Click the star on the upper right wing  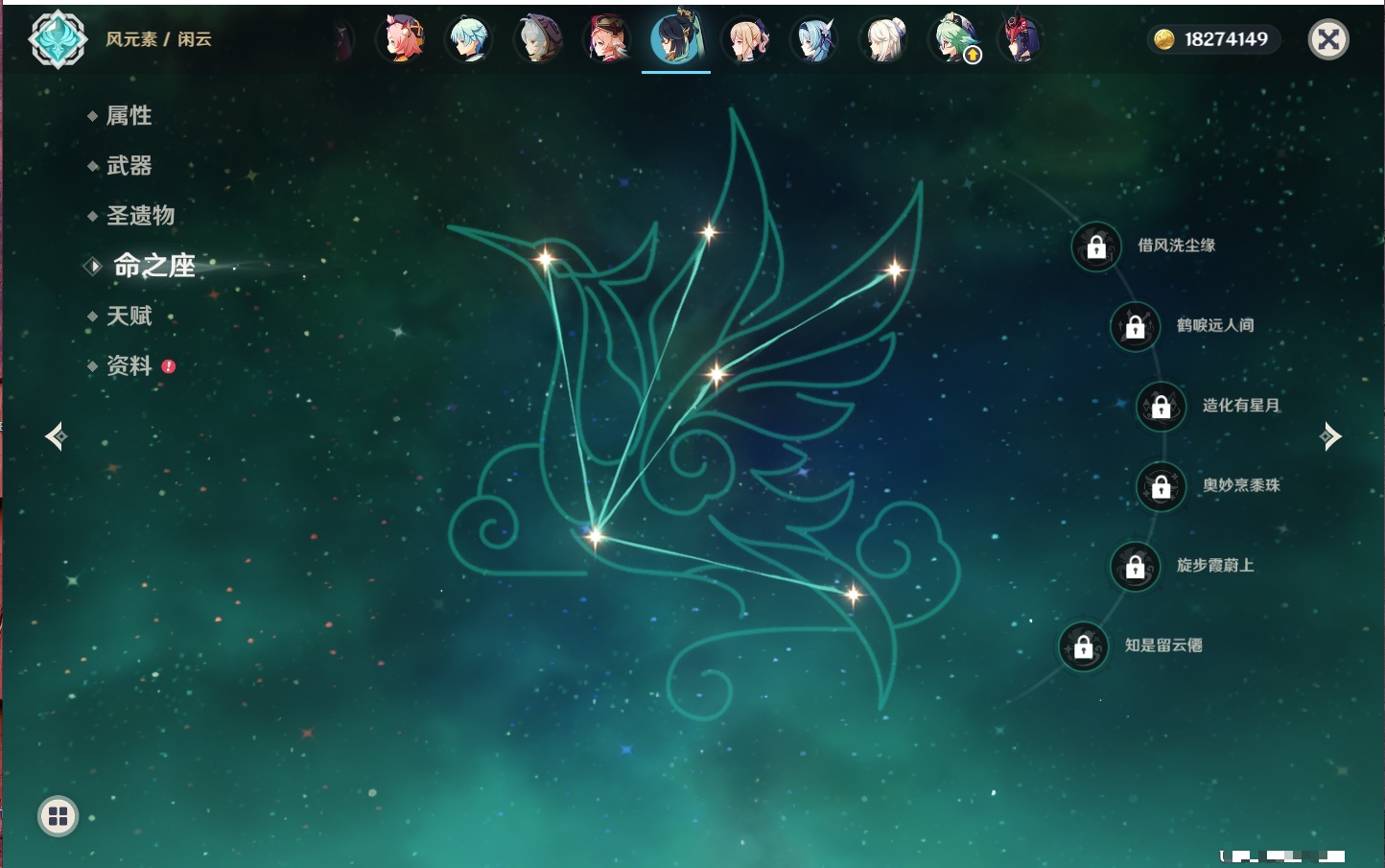[894, 270]
